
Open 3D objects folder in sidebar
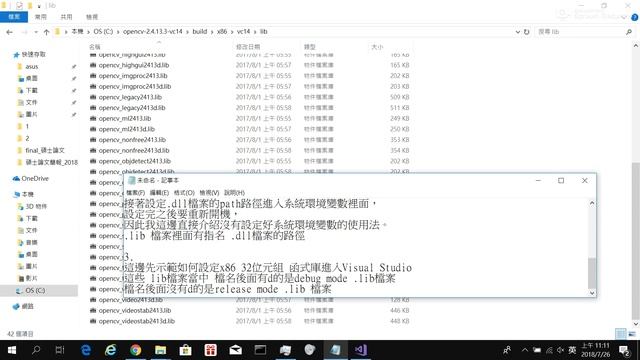point(36,207)
